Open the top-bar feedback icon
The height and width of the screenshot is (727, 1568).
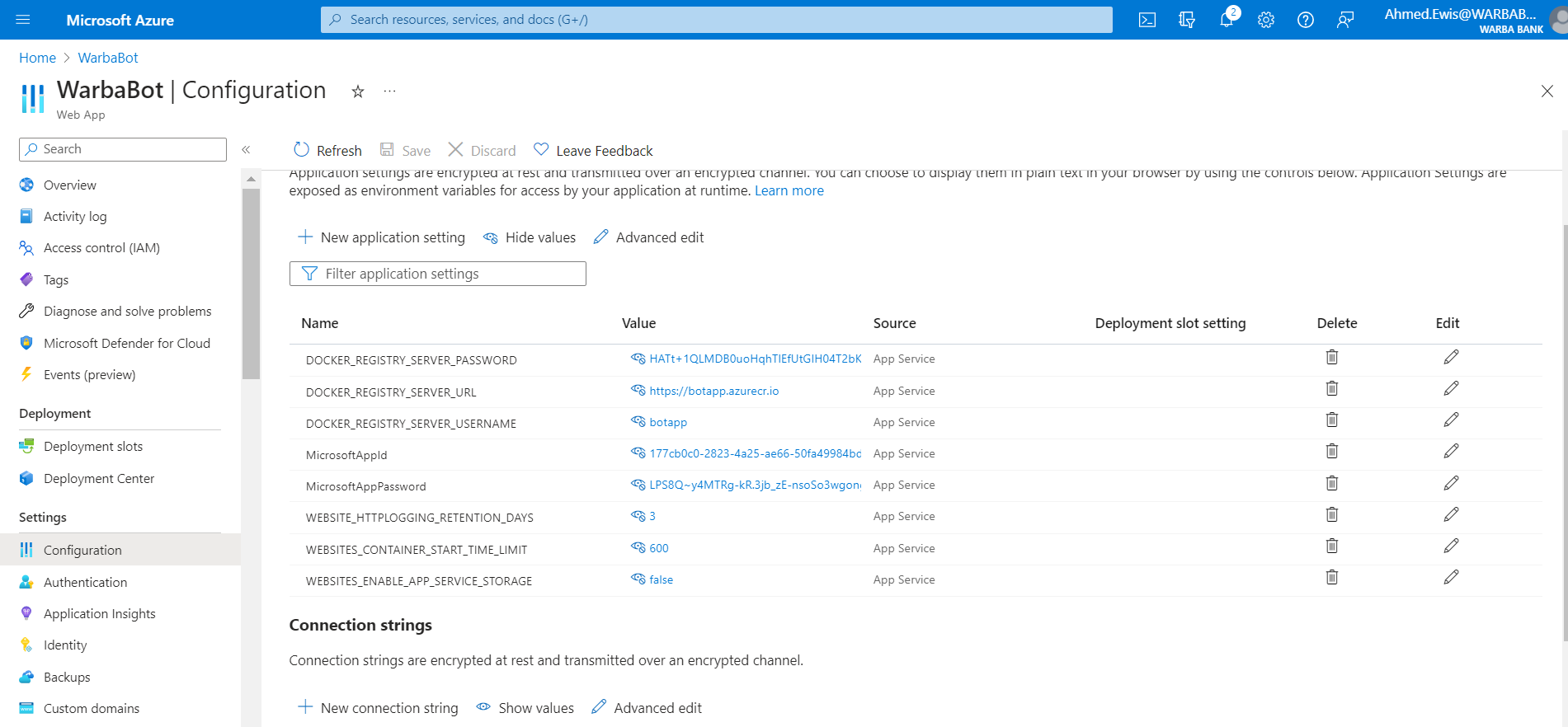[1345, 20]
